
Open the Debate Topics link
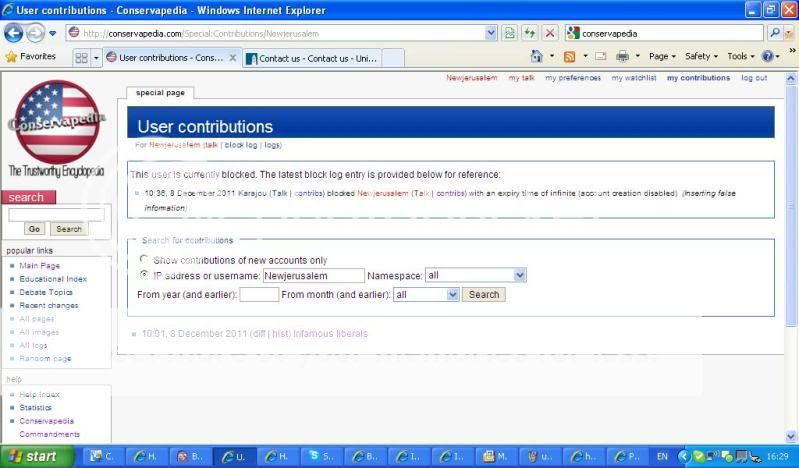click(46, 292)
